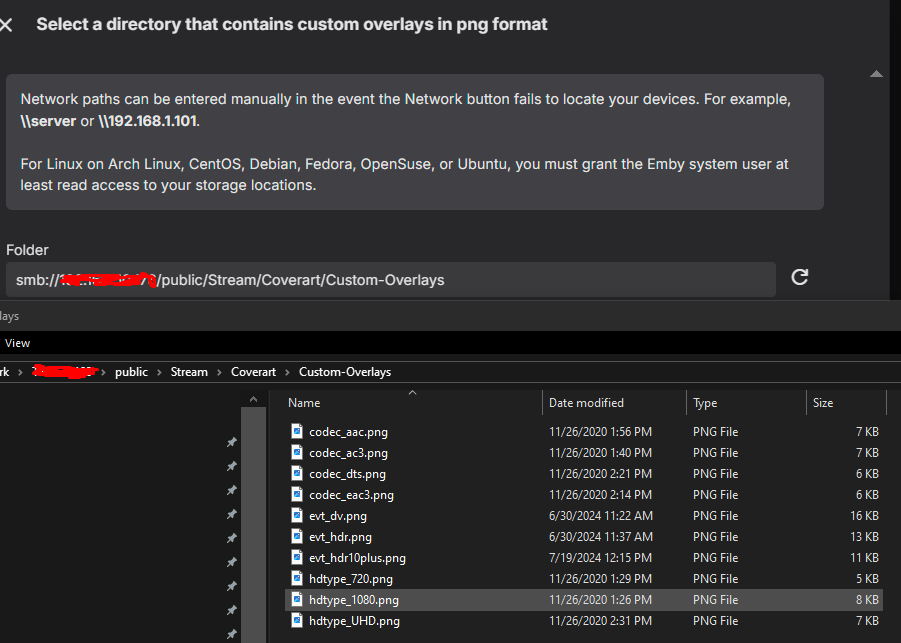Close the overlay directory selection dialog
Viewport: 901px width, 643px height.
pos(6,25)
